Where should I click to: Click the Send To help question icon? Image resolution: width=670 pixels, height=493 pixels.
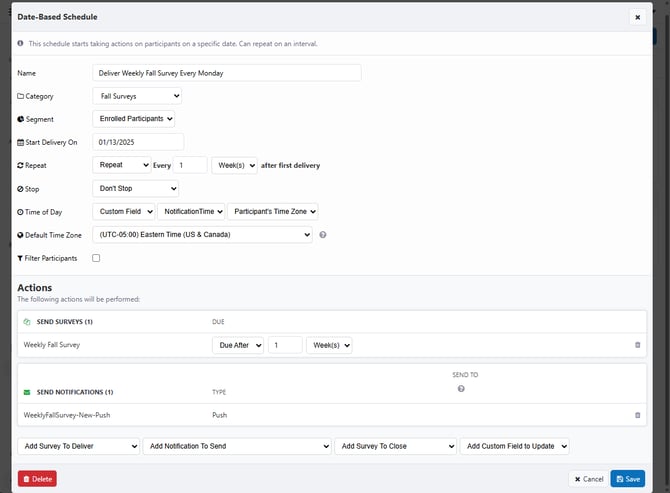pos(461,388)
